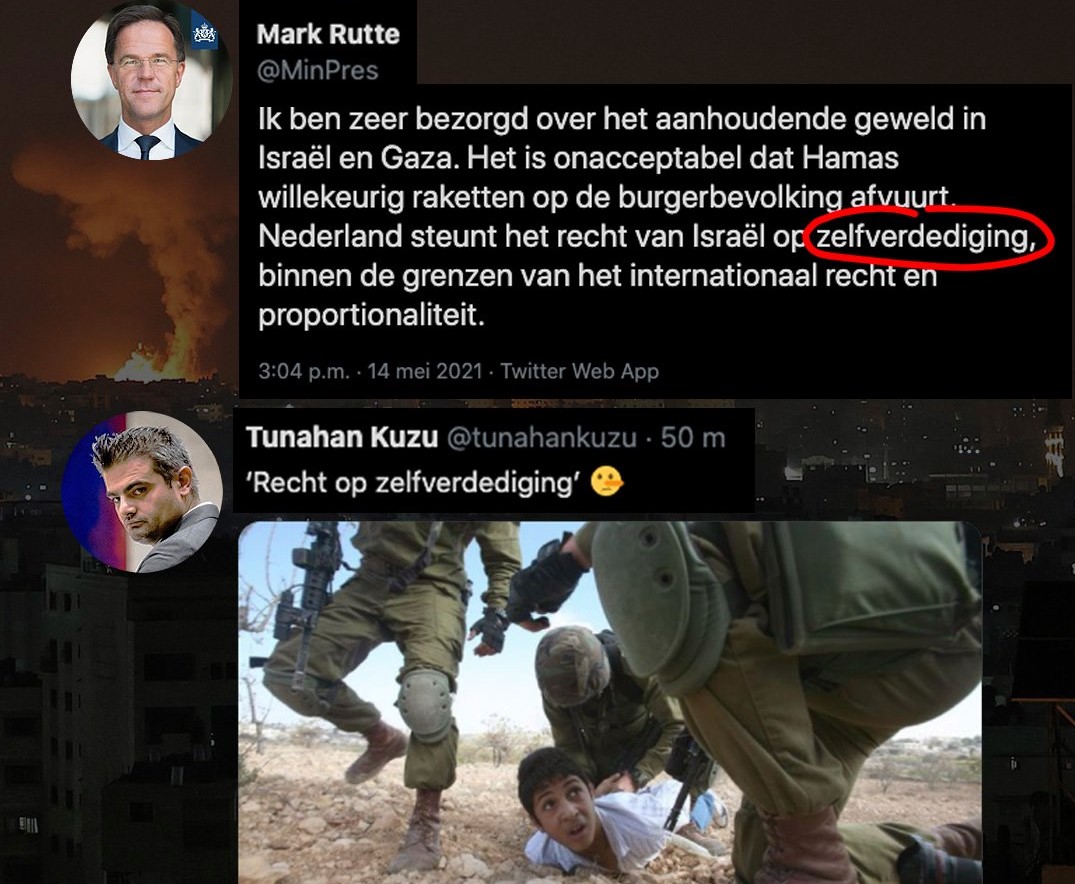Open Mark Rutte's profile photo
1075x884 pixels.
152,80
